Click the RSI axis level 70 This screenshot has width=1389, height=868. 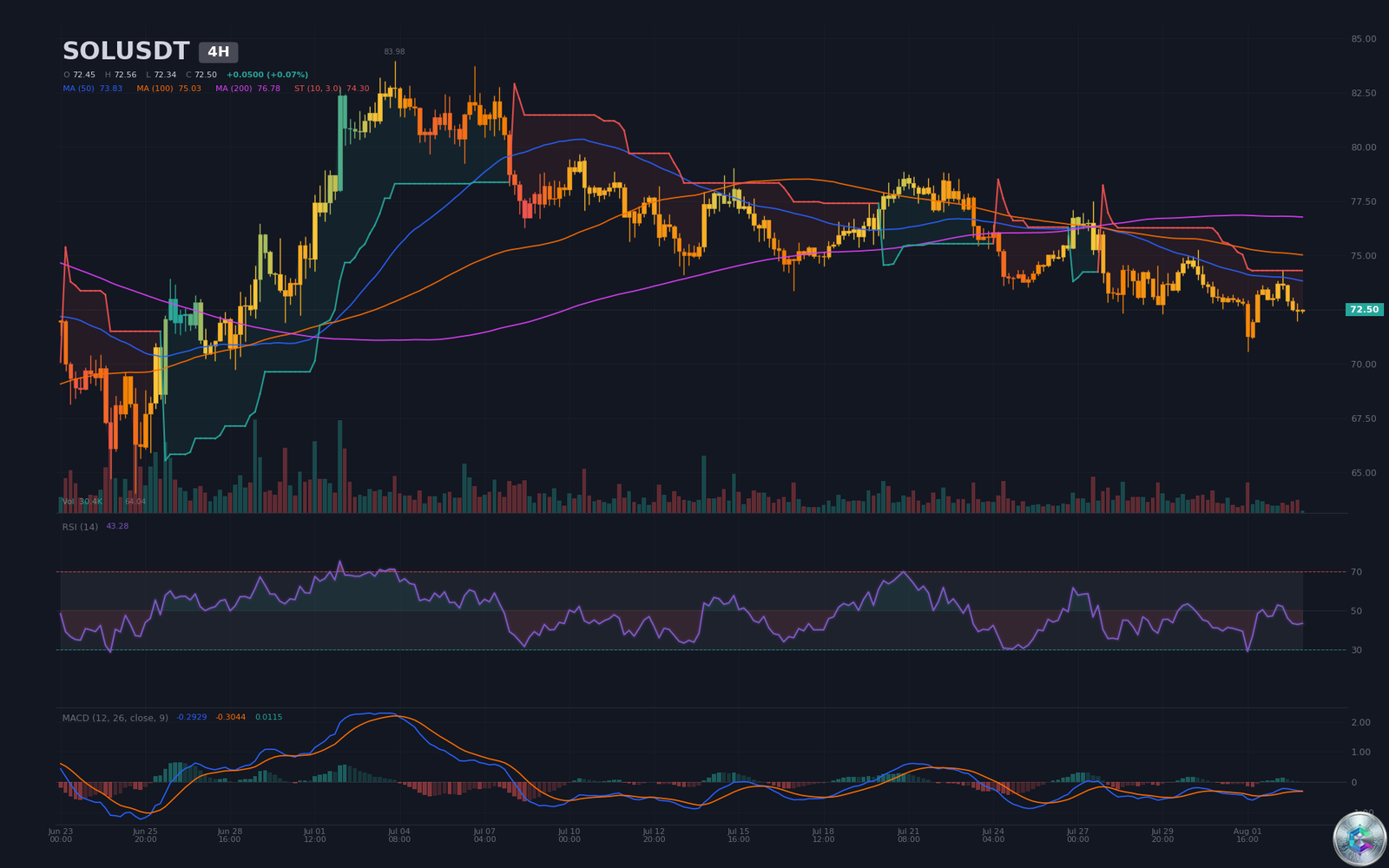click(x=1356, y=572)
